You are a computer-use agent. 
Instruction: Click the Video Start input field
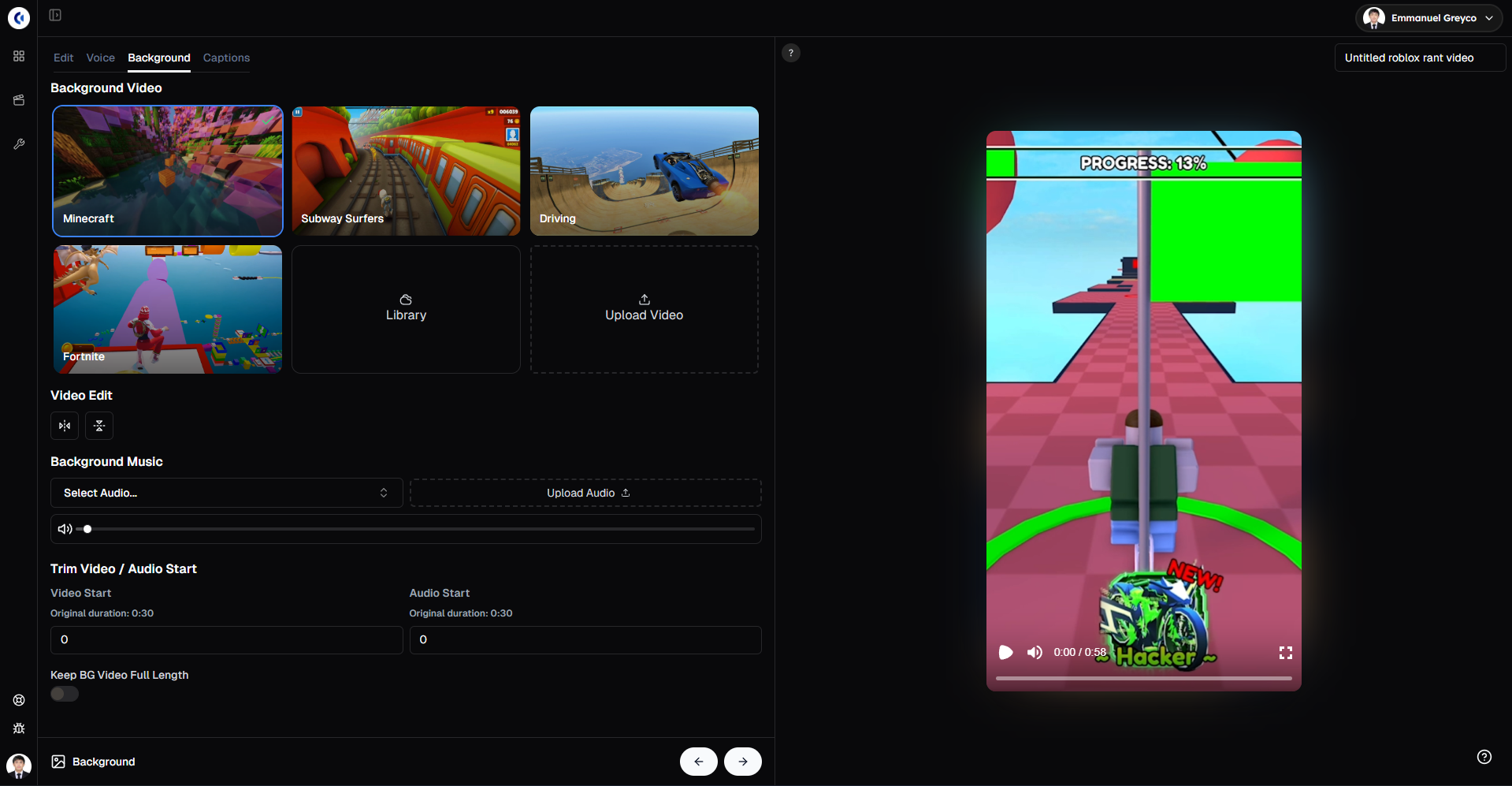(x=227, y=640)
